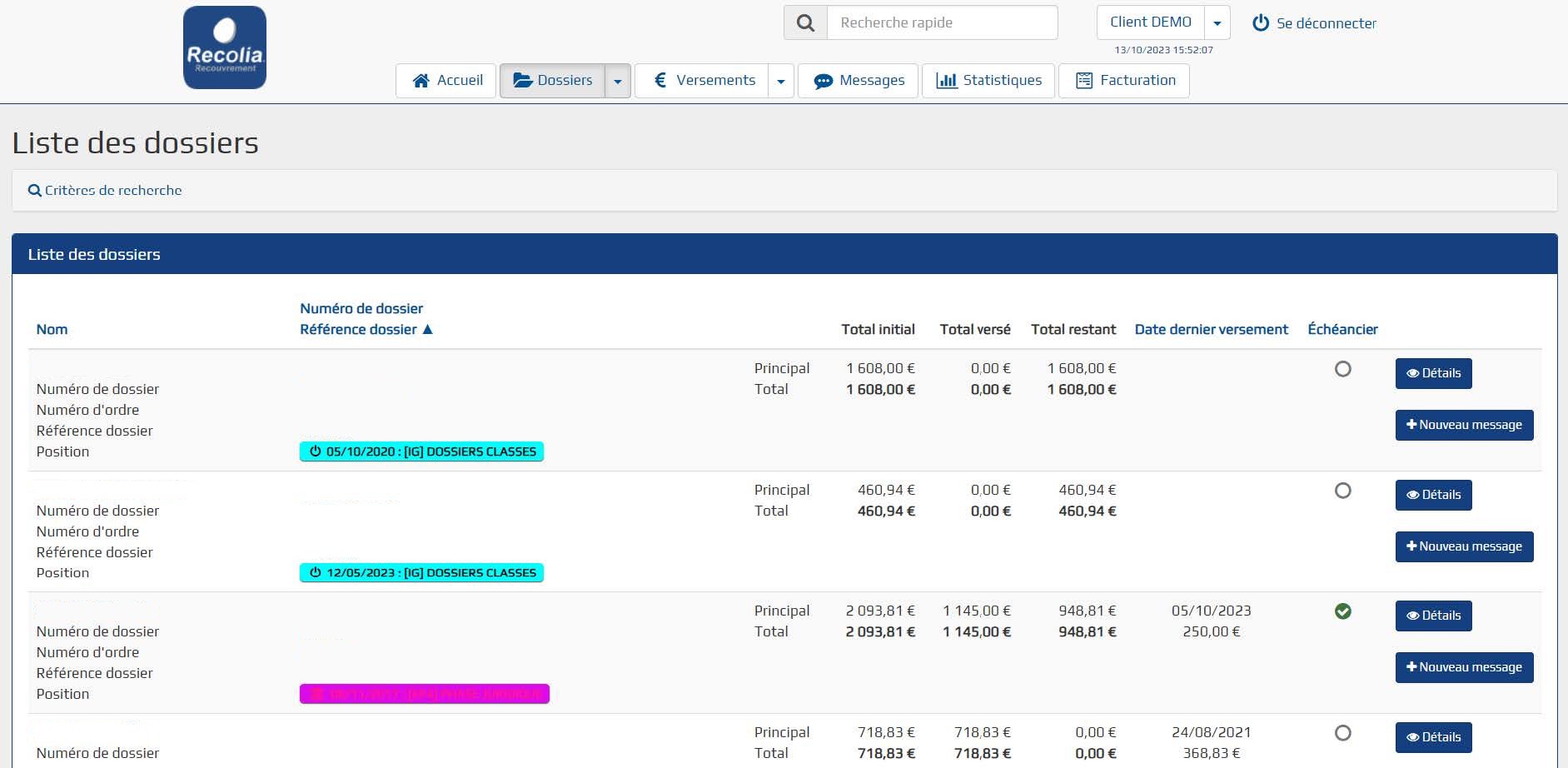Go to the Accueil home tab
The height and width of the screenshot is (768, 1568).
tap(446, 81)
